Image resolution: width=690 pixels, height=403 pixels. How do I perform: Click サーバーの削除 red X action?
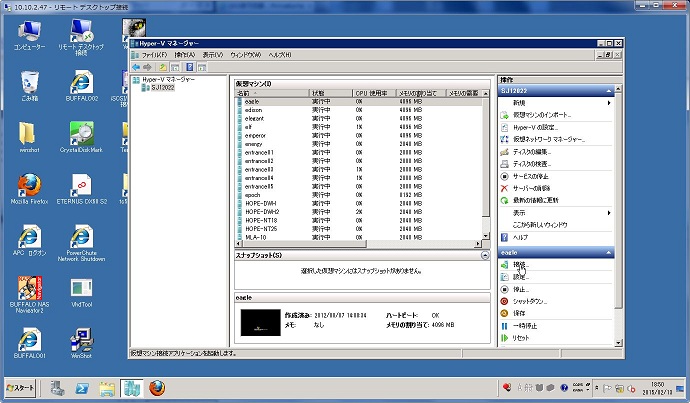tap(505, 188)
